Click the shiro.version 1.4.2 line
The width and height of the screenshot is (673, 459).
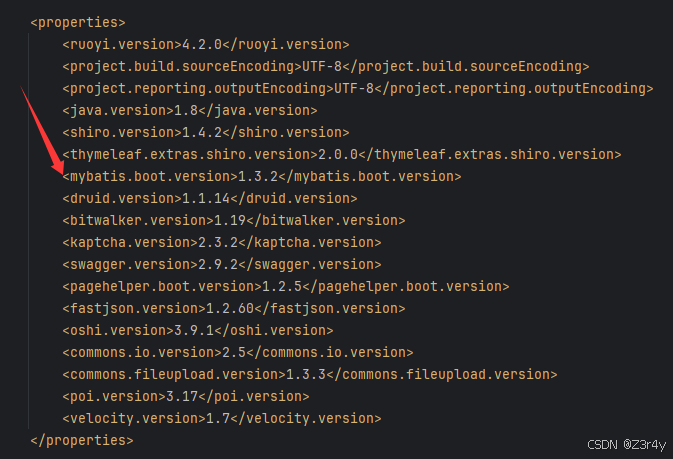206,132
